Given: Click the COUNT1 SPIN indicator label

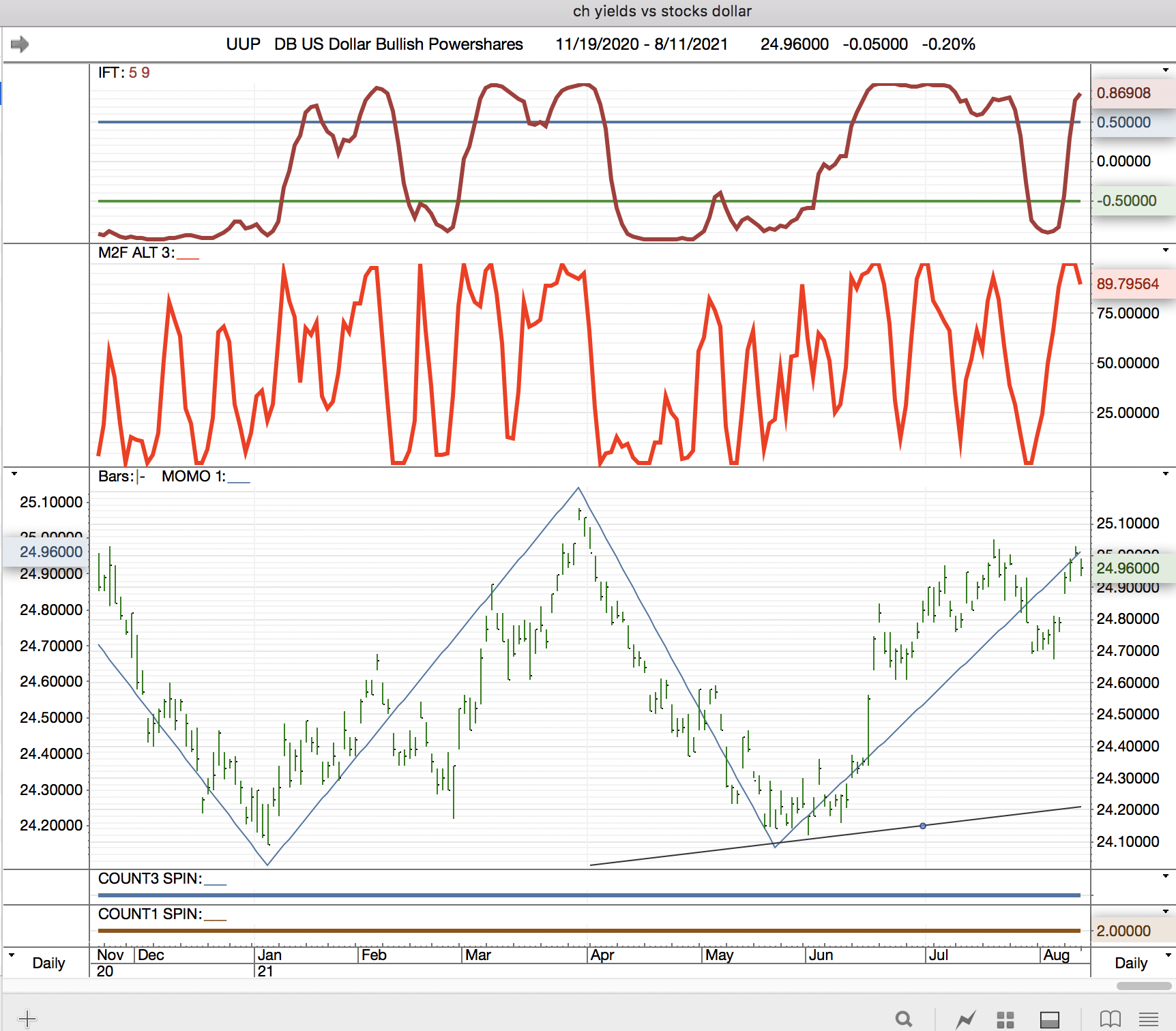Looking at the screenshot, I should tap(150, 914).
